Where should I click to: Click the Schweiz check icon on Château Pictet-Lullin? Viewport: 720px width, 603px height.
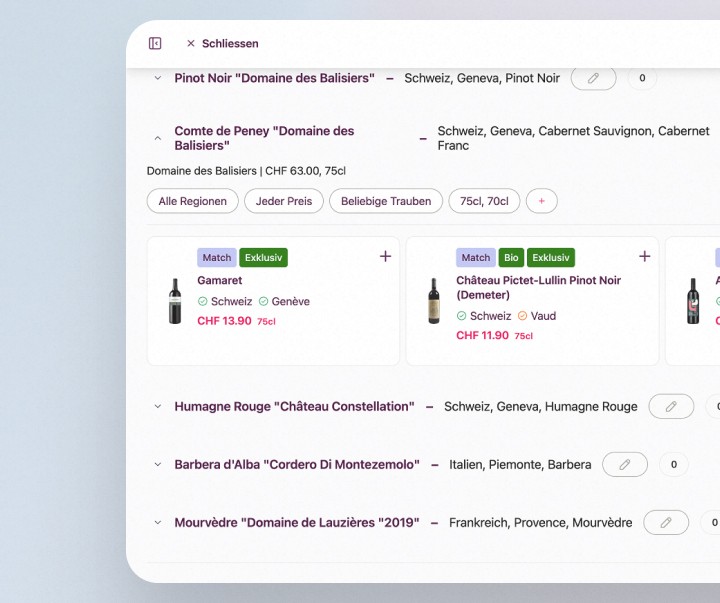point(461,316)
